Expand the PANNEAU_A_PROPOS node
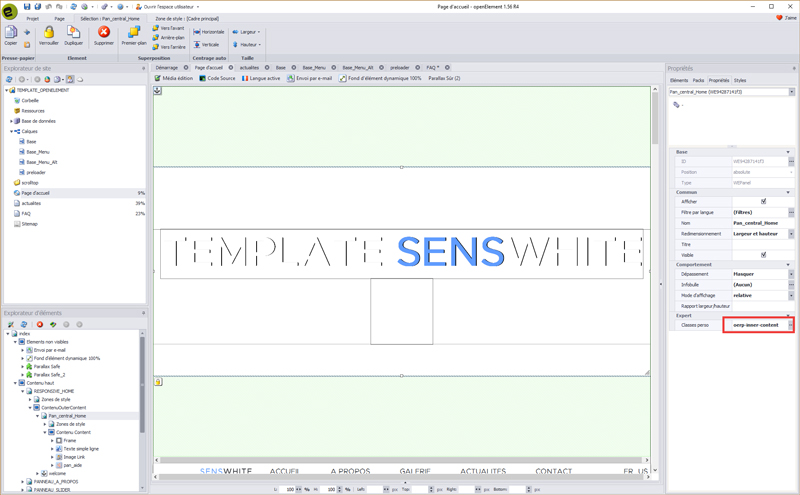 click(22, 481)
